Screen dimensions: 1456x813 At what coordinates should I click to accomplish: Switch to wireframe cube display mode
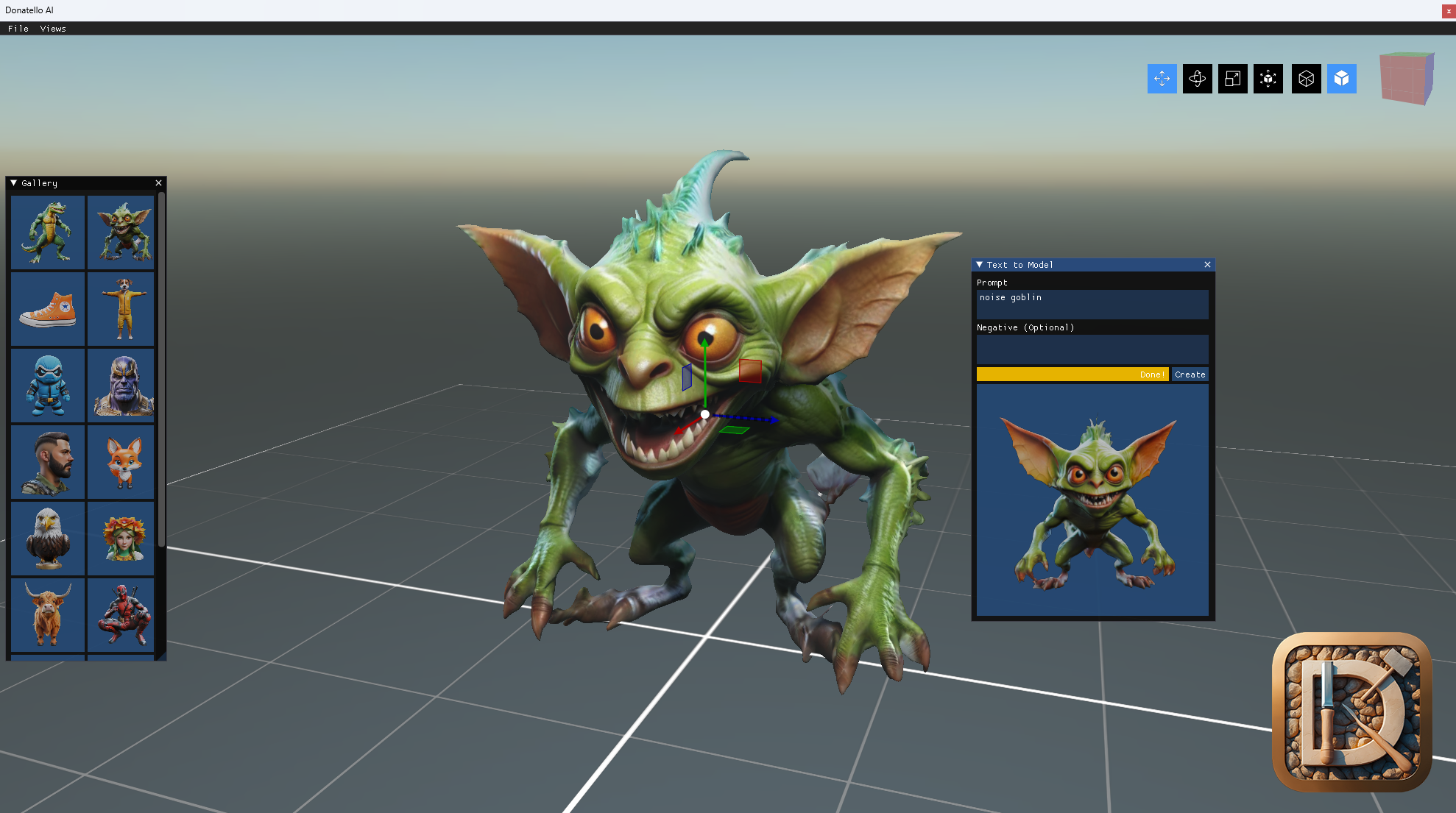point(1306,79)
